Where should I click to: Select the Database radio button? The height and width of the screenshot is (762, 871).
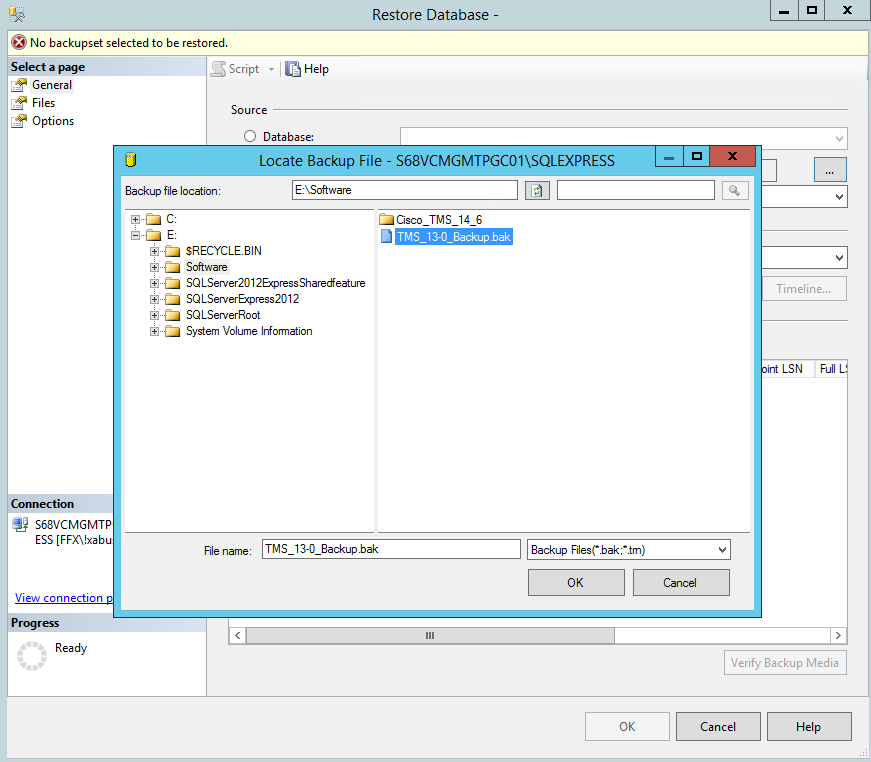pyautogui.click(x=250, y=137)
